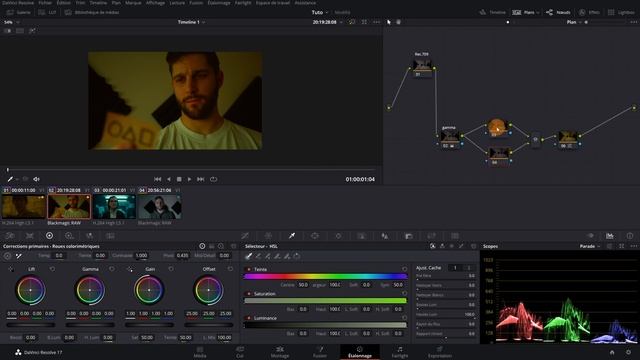Toggle the Nœuds node editor

point(558,12)
